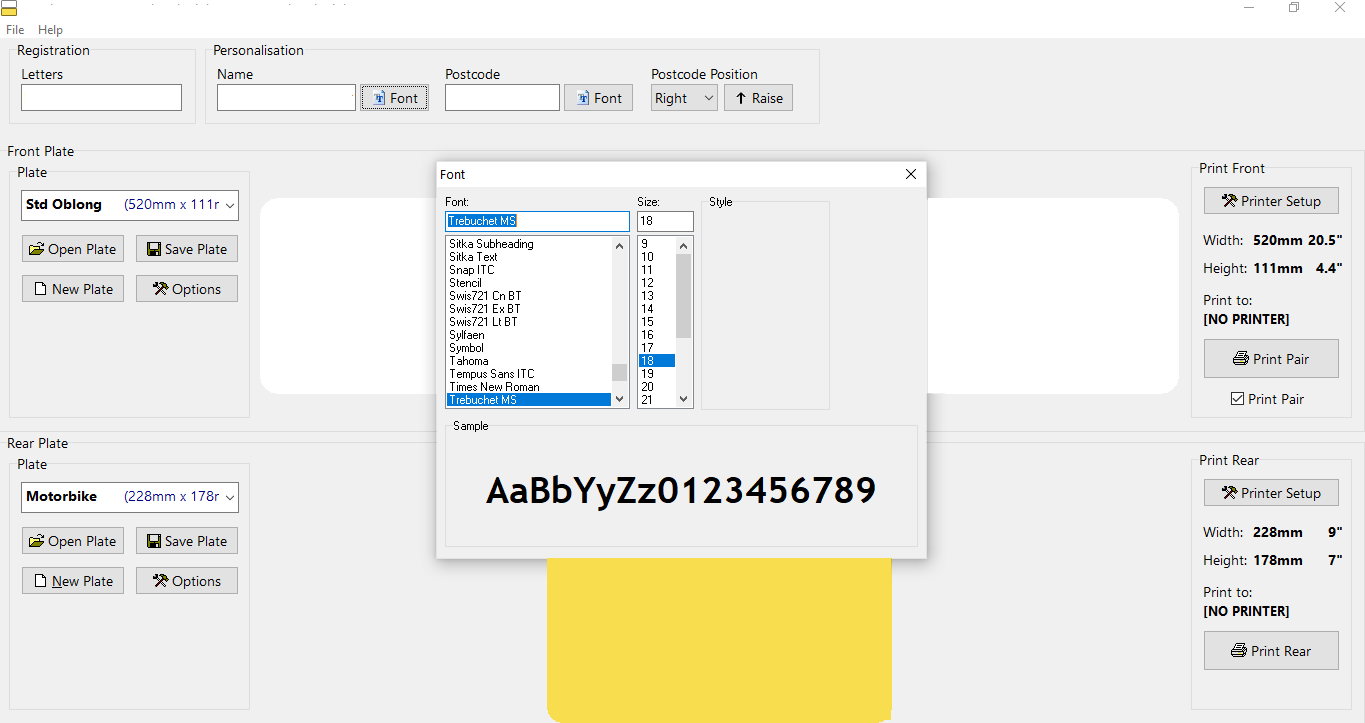Click the Save Plate button under Front Plate
The width and height of the screenshot is (1365, 723).
186,248
